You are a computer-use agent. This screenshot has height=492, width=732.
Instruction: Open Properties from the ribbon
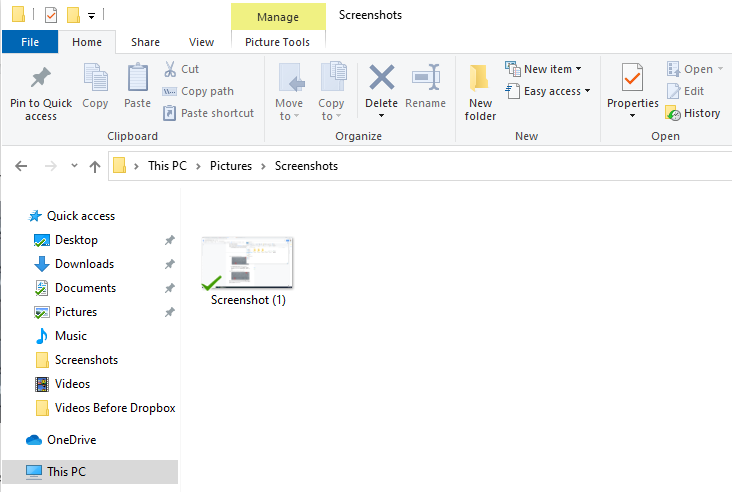point(632,91)
